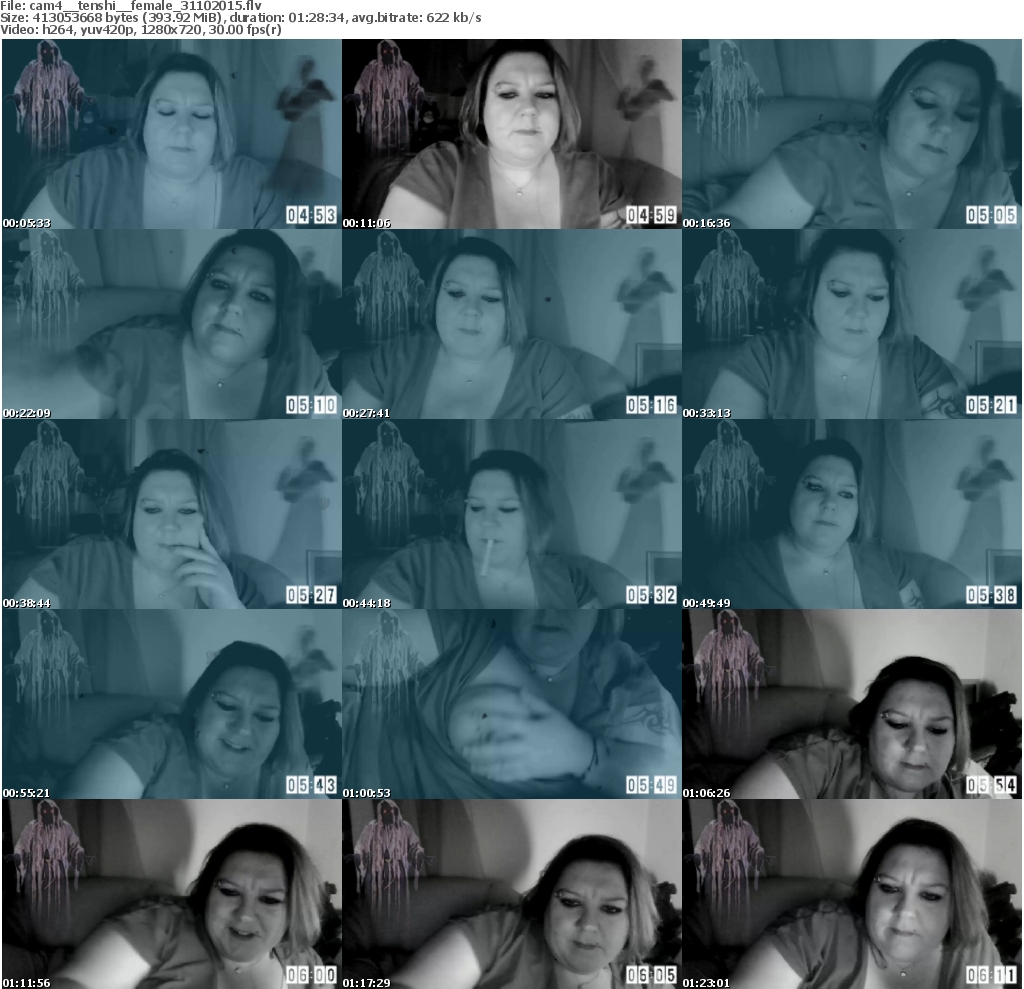Viewport: 1024px width, 989px height.
Task: Select the thumbnail frame stamped 00:05:33
Action: pos(172,134)
